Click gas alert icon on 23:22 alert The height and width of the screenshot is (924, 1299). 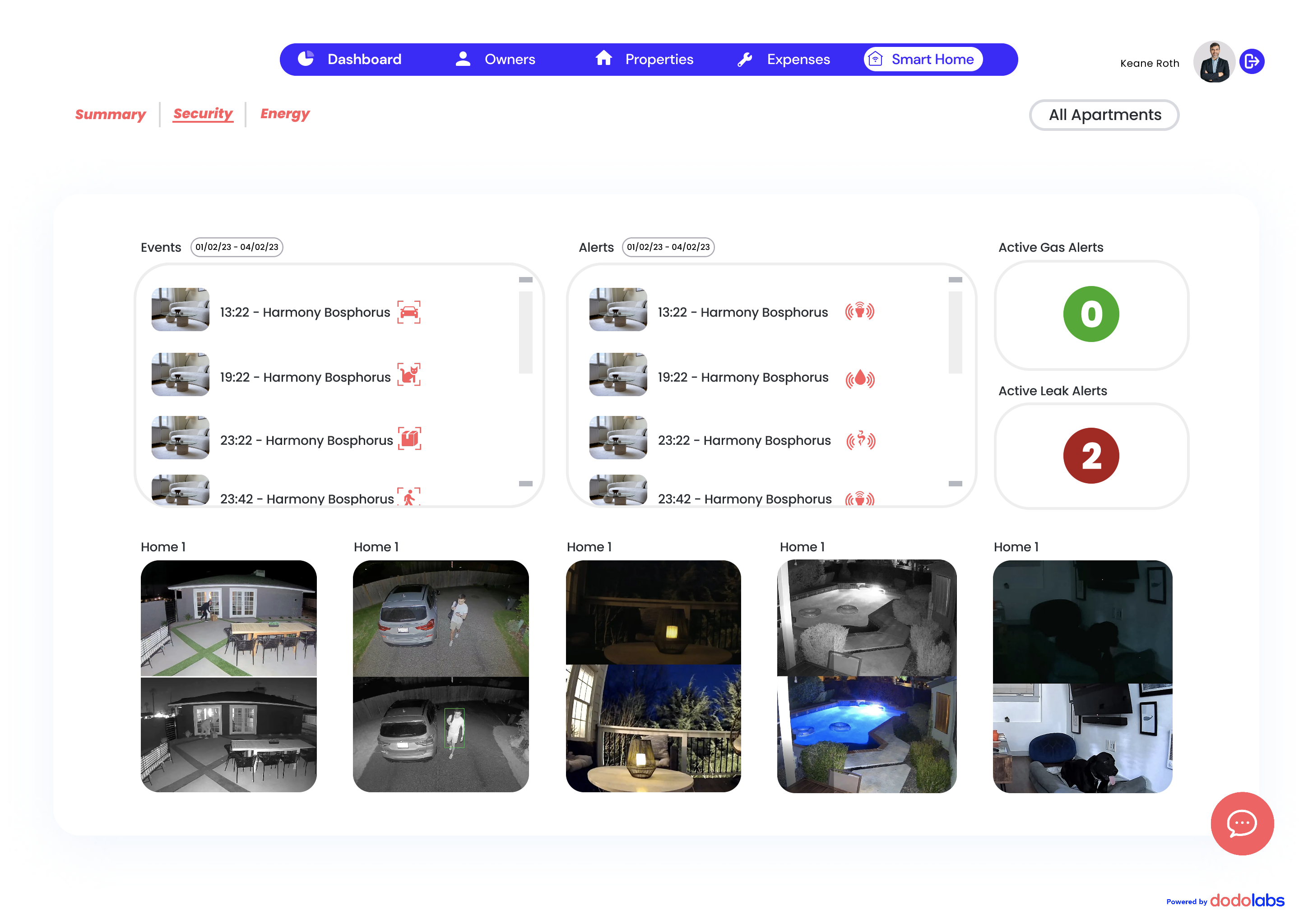coord(860,440)
